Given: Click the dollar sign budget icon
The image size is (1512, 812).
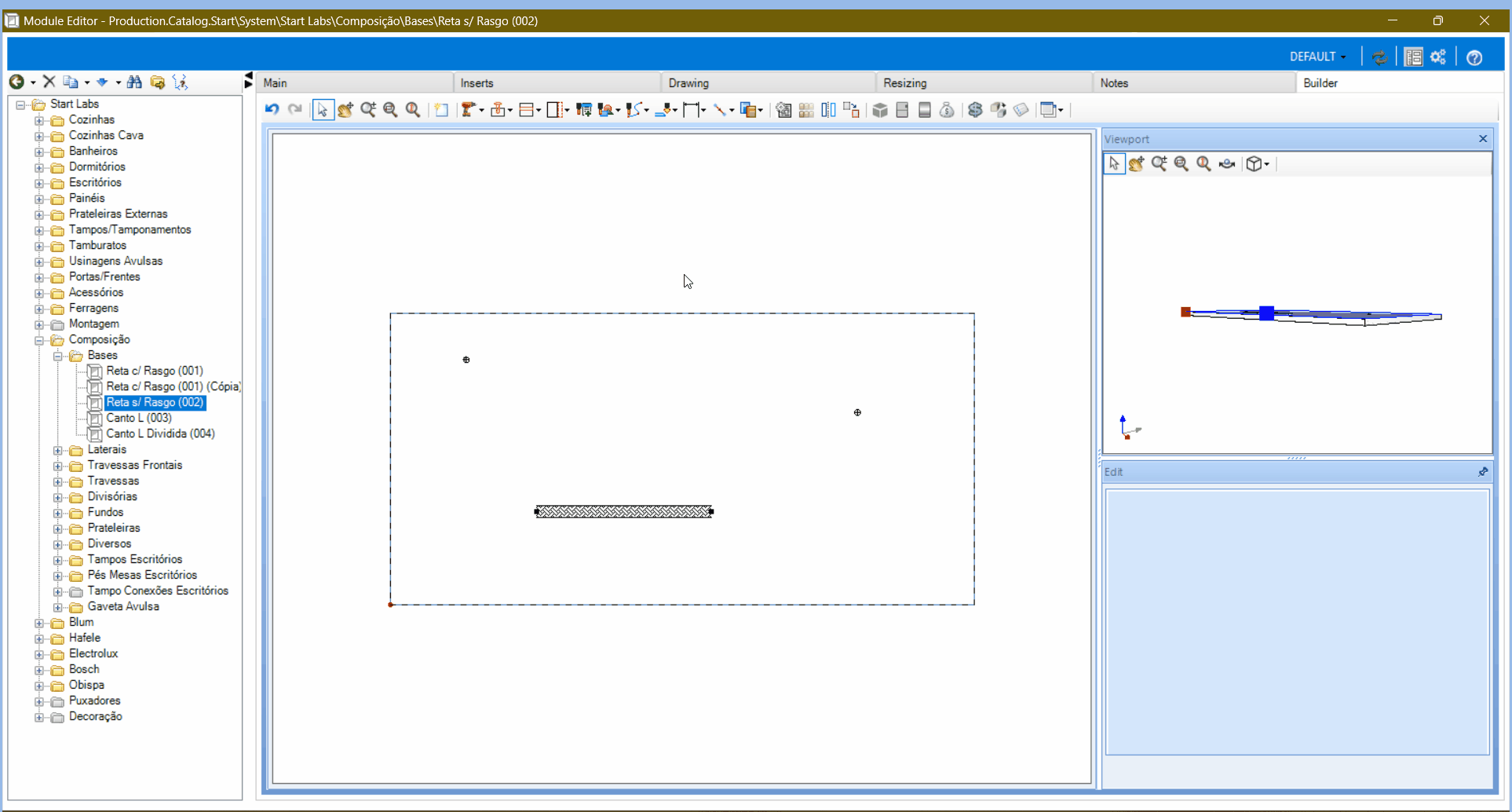Looking at the screenshot, I should click(975, 110).
